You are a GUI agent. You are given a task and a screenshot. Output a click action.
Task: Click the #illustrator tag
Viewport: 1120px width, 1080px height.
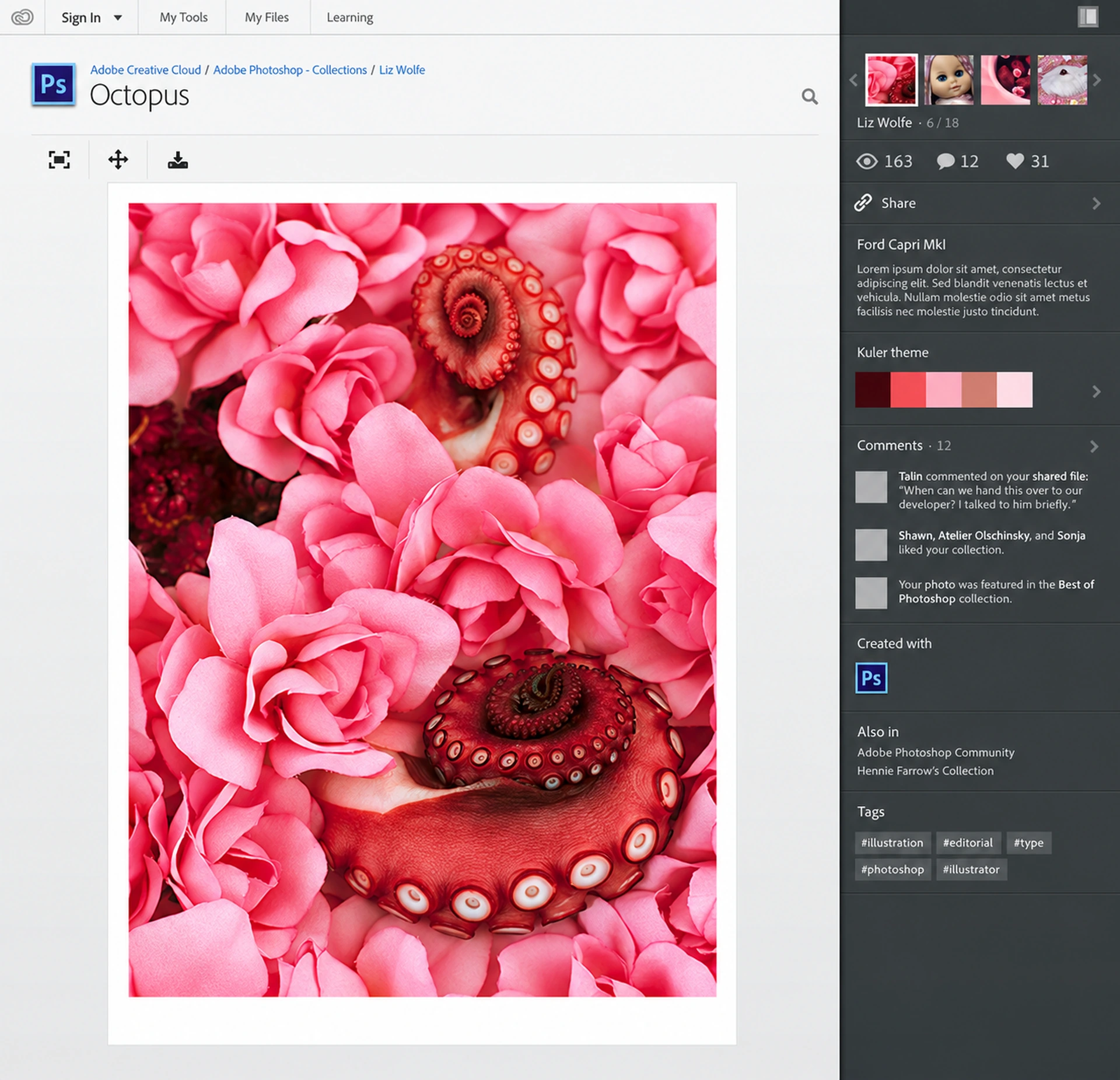pos(971,869)
